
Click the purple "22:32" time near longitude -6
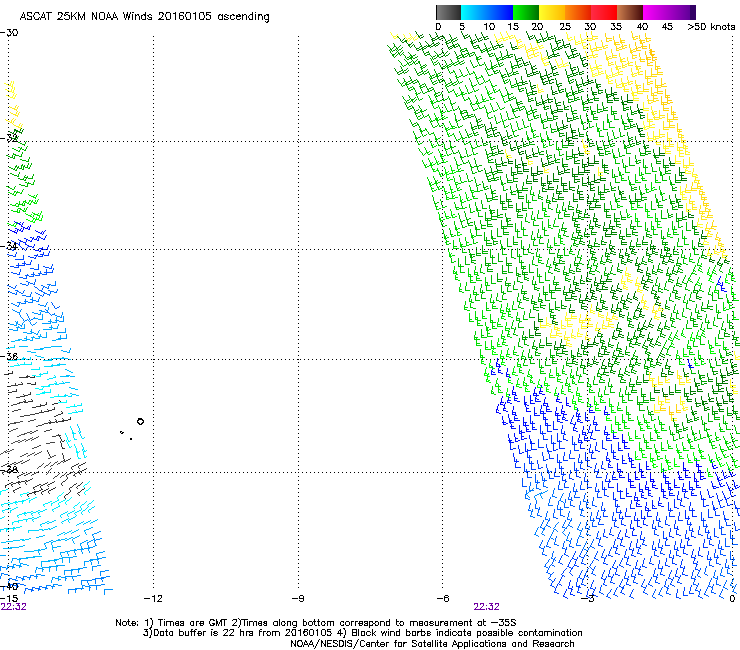[x=487, y=607]
